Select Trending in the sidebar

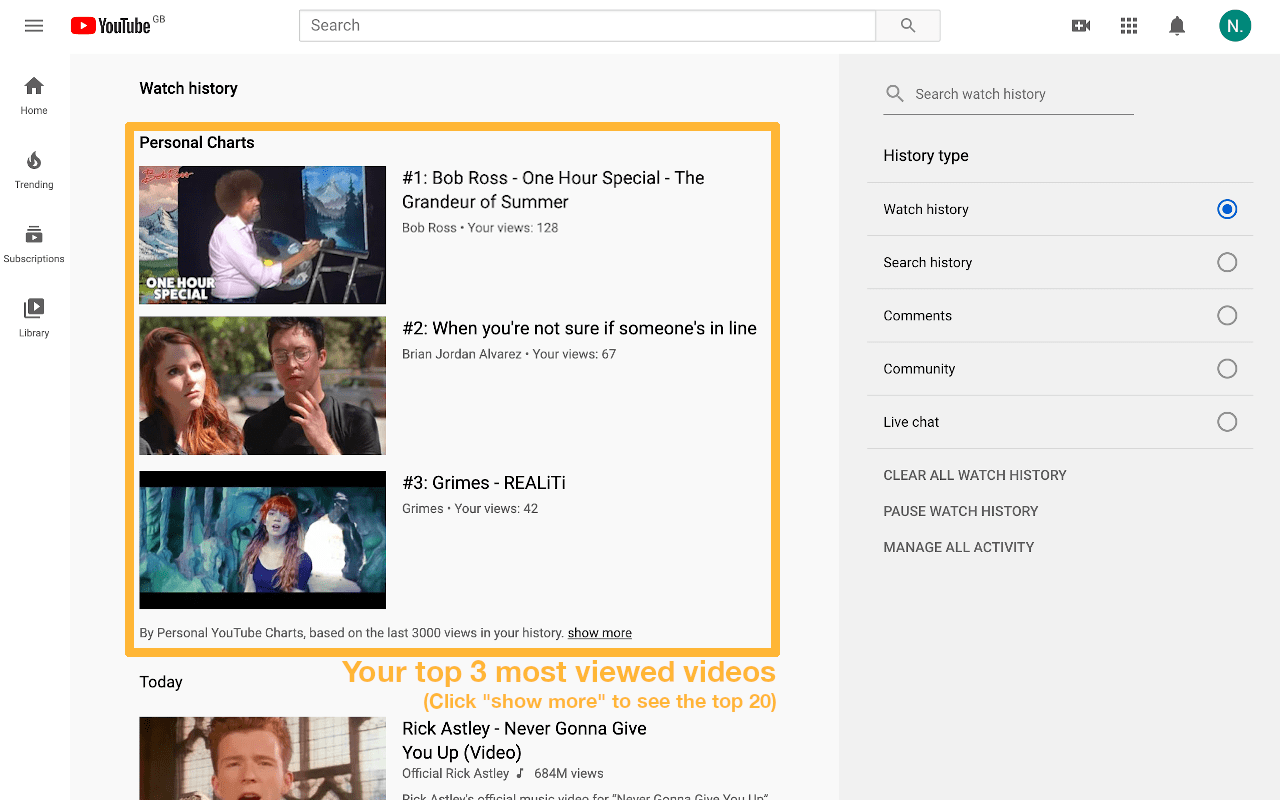tap(33, 168)
